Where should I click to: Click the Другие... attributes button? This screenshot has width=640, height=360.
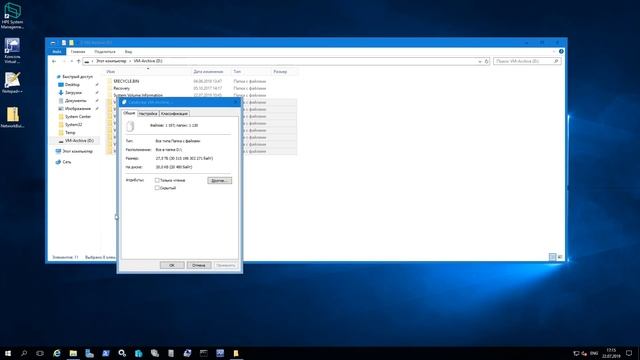pyautogui.click(x=219, y=180)
